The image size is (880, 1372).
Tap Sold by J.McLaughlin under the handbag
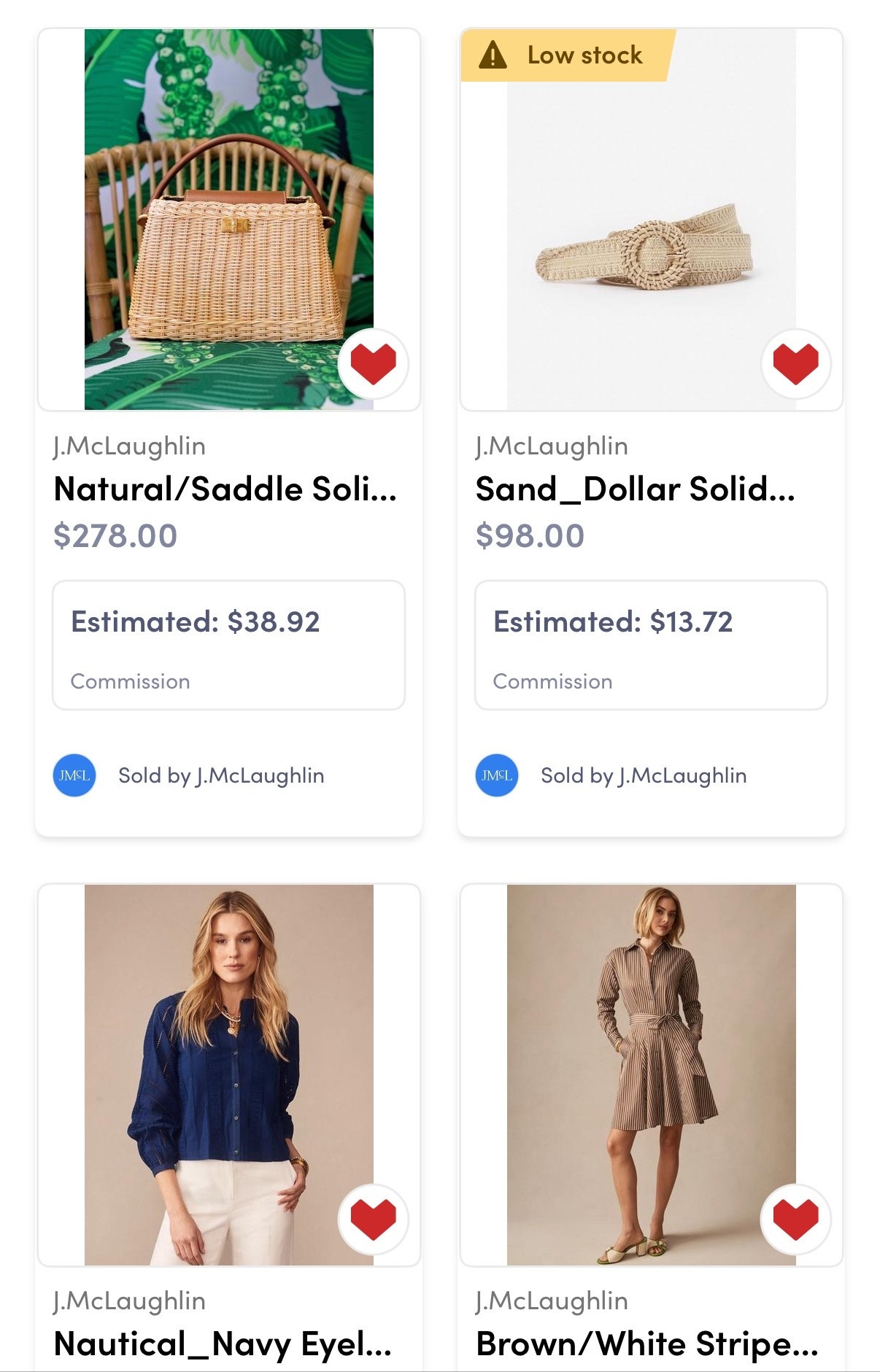(221, 775)
